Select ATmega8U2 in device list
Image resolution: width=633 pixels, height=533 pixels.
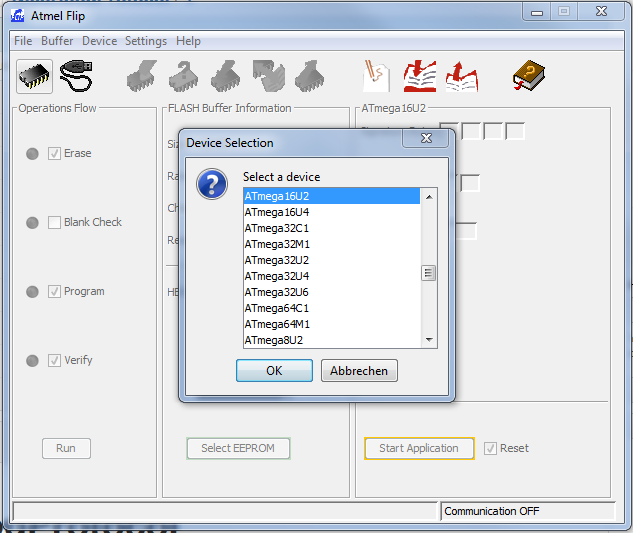tap(331, 340)
